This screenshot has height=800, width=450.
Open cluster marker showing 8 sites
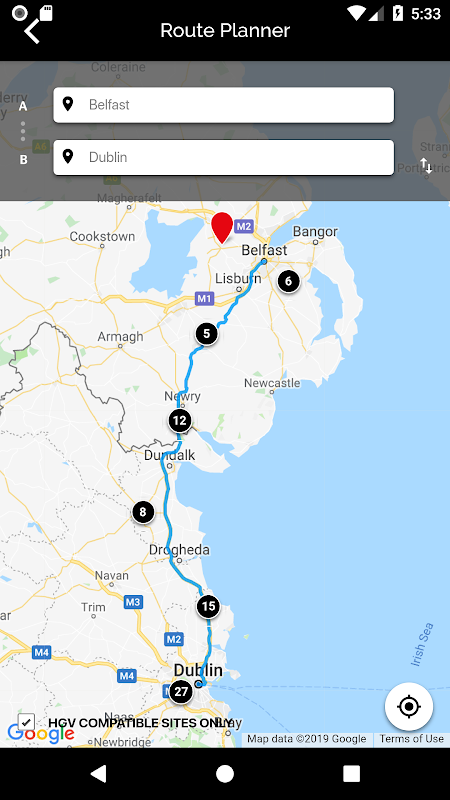point(143,512)
